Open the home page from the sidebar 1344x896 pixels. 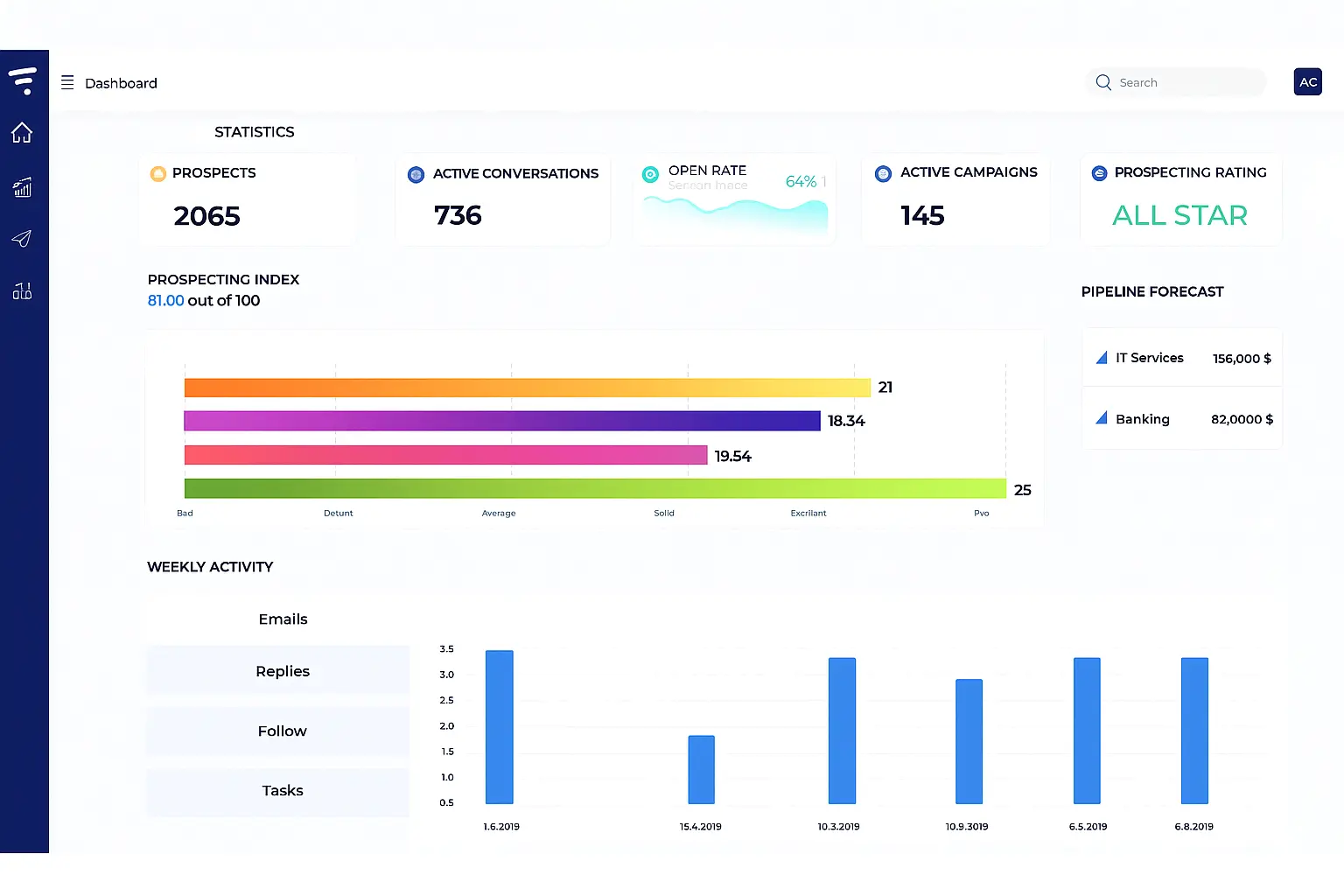click(22, 132)
